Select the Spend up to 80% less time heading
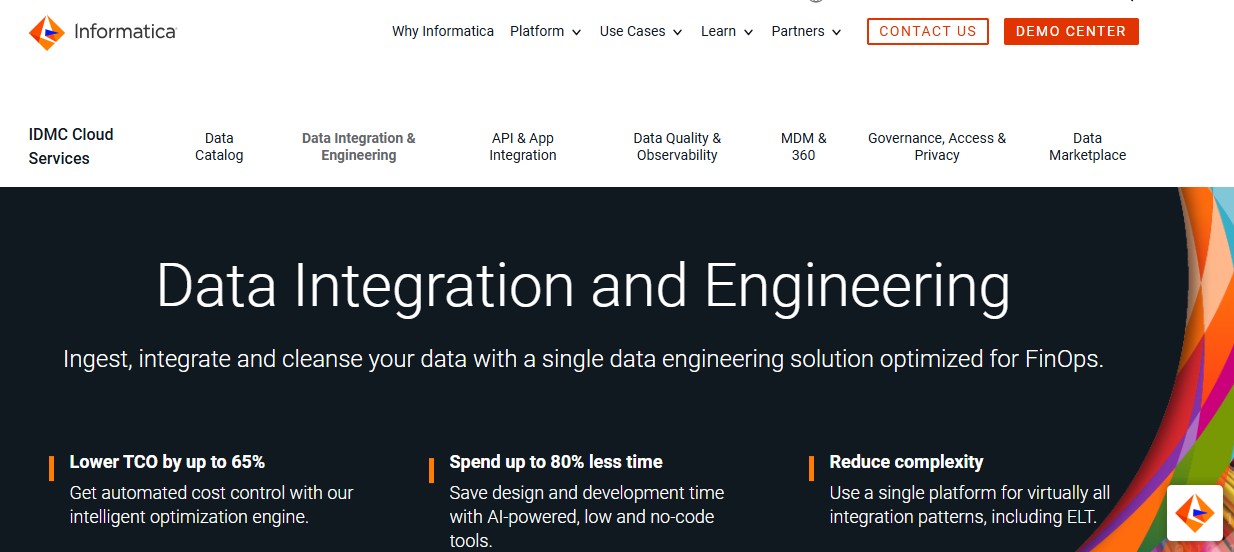This screenshot has width=1234, height=552. click(556, 462)
